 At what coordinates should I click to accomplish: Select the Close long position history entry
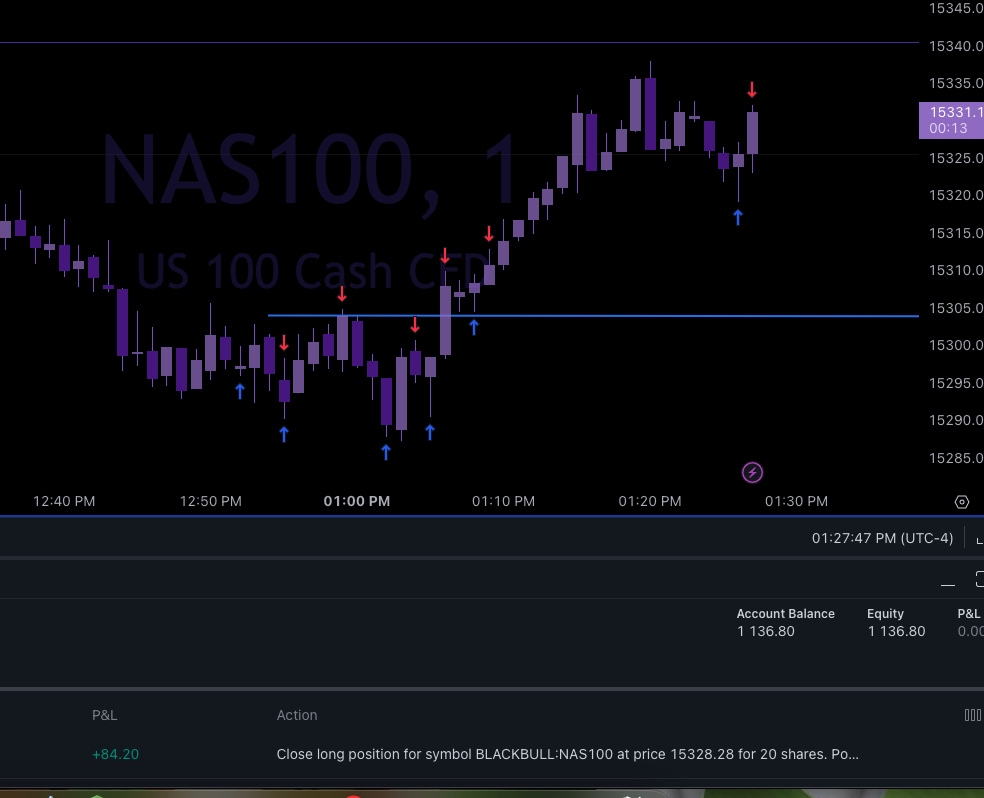(567, 754)
